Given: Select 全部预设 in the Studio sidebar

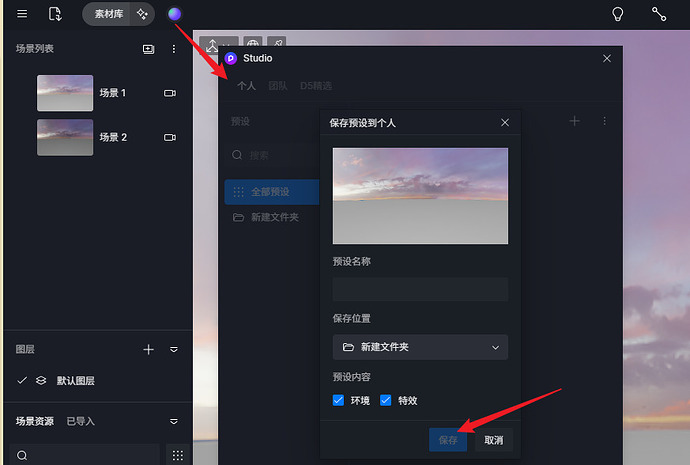Looking at the screenshot, I should point(272,192).
